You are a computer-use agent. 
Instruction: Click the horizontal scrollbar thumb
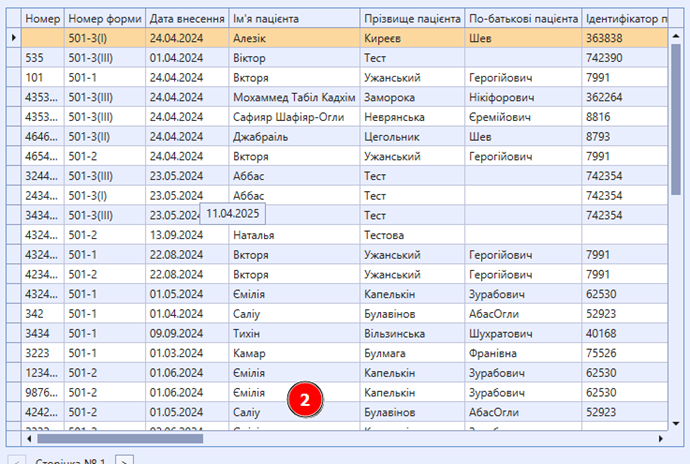pyautogui.click(x=120, y=438)
